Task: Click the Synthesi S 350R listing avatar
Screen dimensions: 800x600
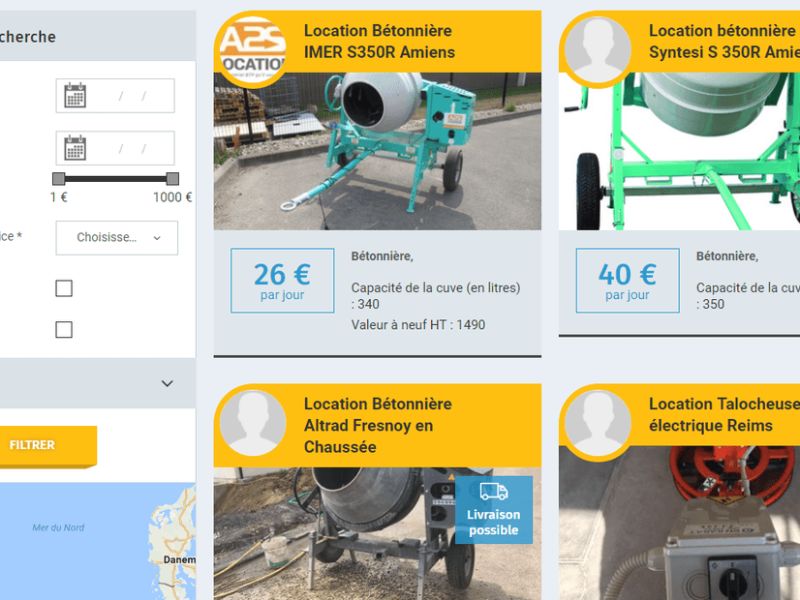Action: coord(597,49)
